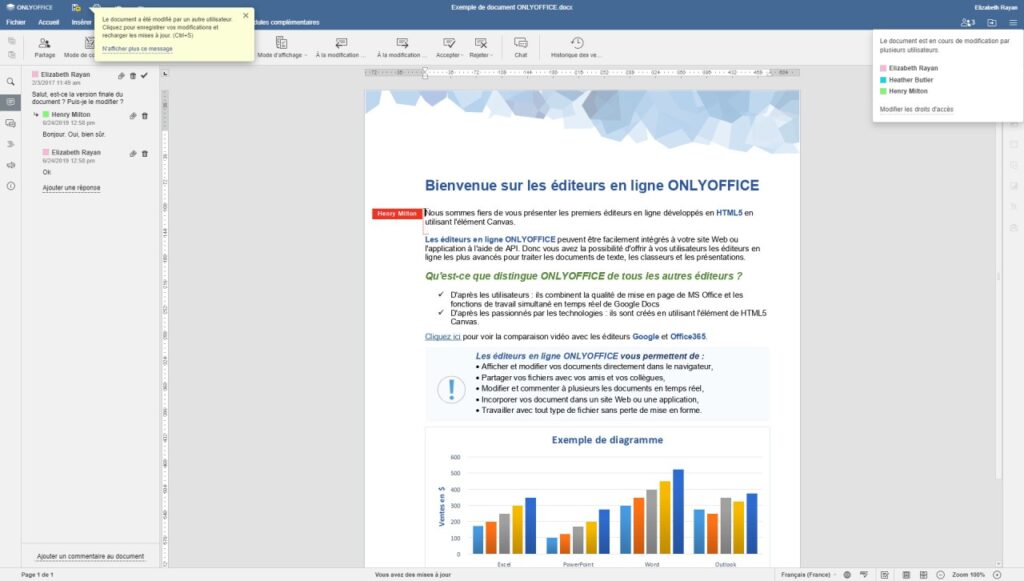Image resolution: width=1024 pixels, height=581 pixels.
Task: Delete Elizabeth Rayan's first comment
Action: pyautogui.click(x=133, y=76)
